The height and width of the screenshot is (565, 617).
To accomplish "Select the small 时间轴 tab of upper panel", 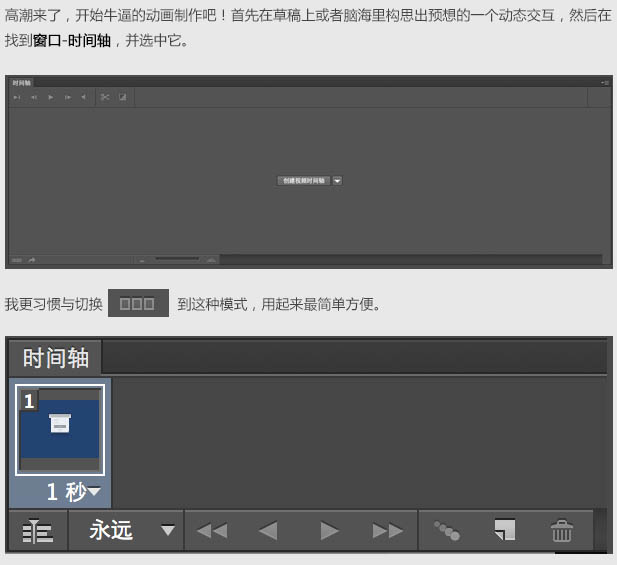I will (x=21, y=83).
